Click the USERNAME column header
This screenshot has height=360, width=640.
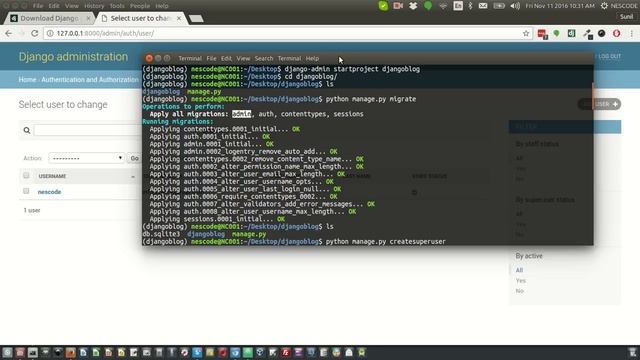pos(52,176)
